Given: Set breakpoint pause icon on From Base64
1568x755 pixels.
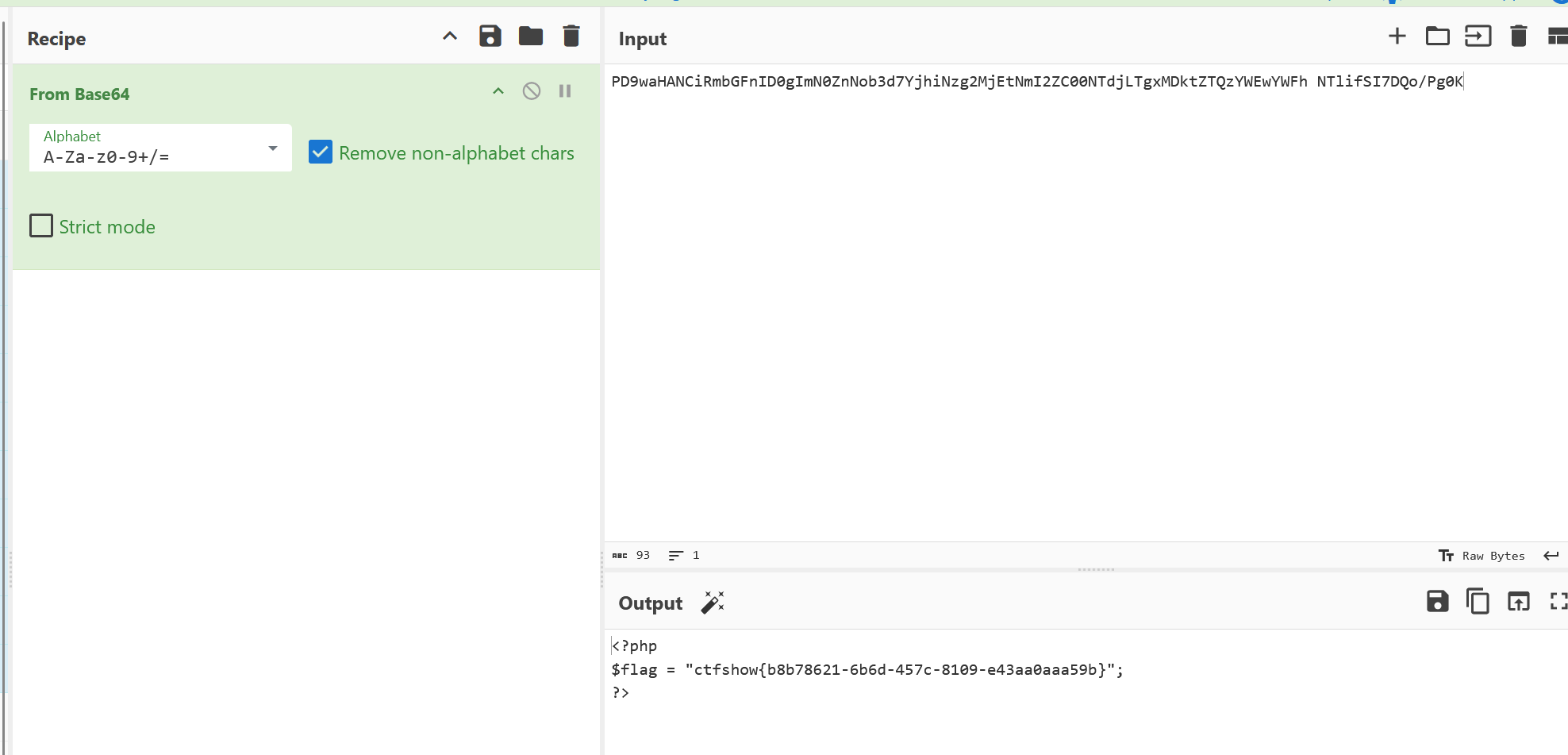Looking at the screenshot, I should click(x=565, y=91).
